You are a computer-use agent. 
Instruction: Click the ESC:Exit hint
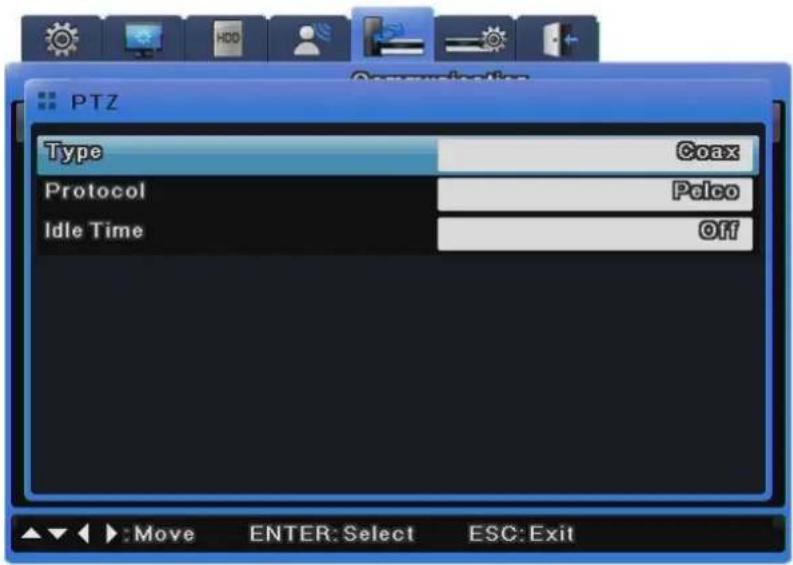point(521,534)
